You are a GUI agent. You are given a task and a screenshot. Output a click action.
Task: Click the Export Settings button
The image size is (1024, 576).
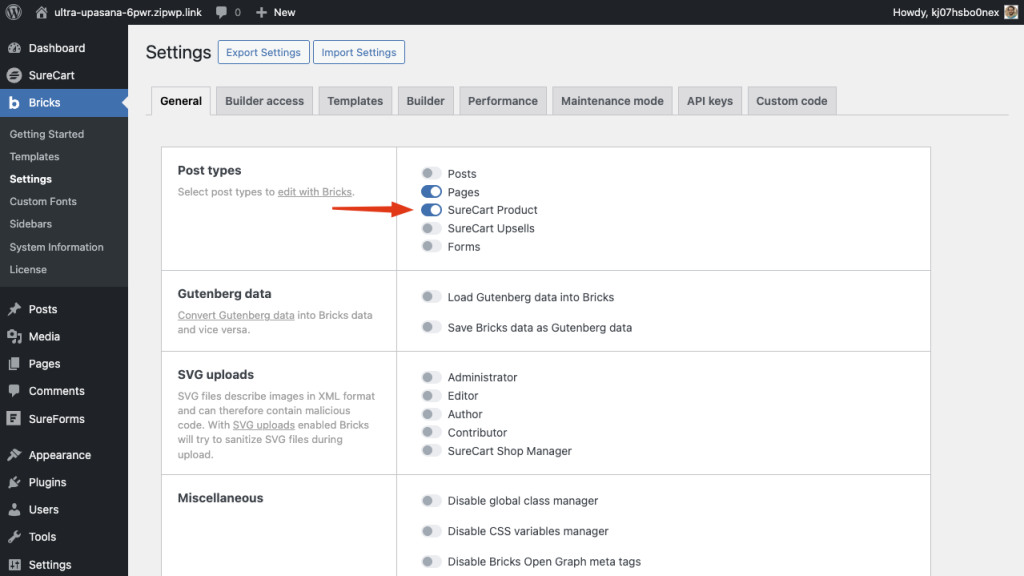tap(263, 53)
